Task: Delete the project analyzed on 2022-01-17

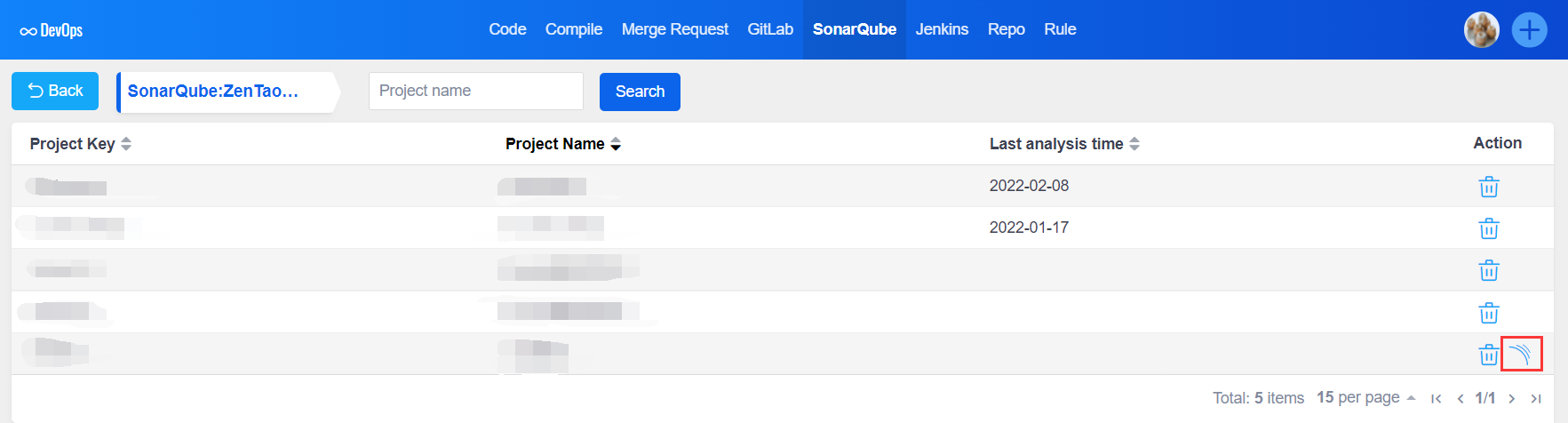Action: (x=1488, y=228)
